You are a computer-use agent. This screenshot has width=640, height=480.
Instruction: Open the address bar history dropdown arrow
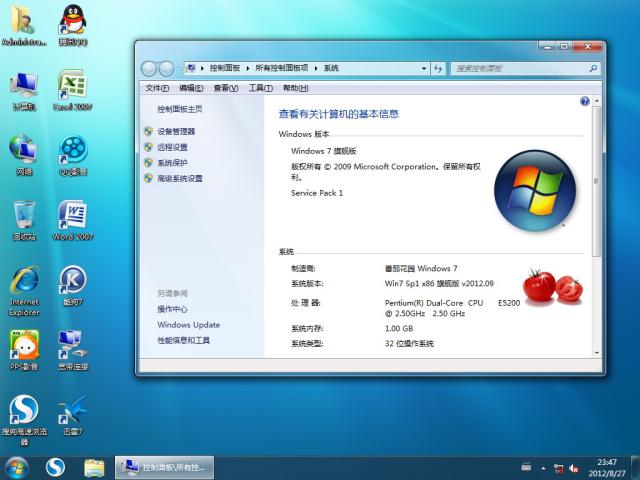click(424, 69)
